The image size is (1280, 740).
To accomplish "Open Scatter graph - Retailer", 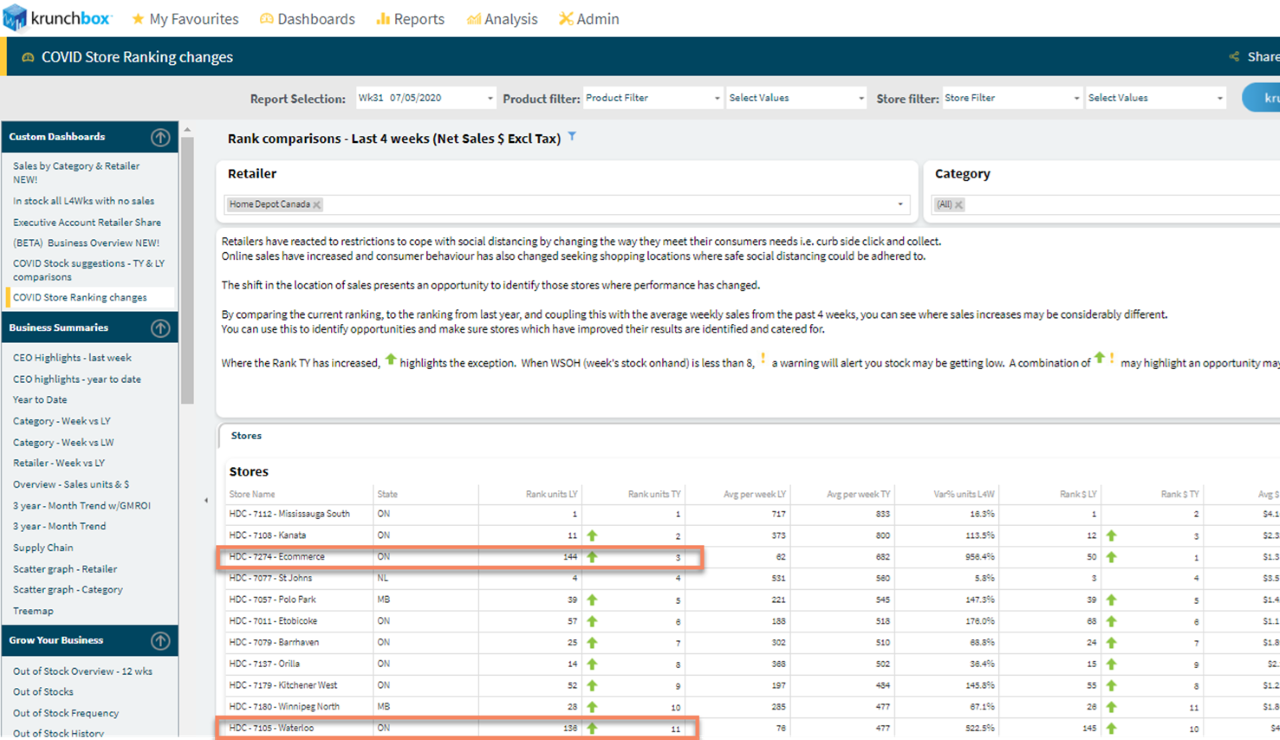I will pyautogui.click(x=65, y=569).
